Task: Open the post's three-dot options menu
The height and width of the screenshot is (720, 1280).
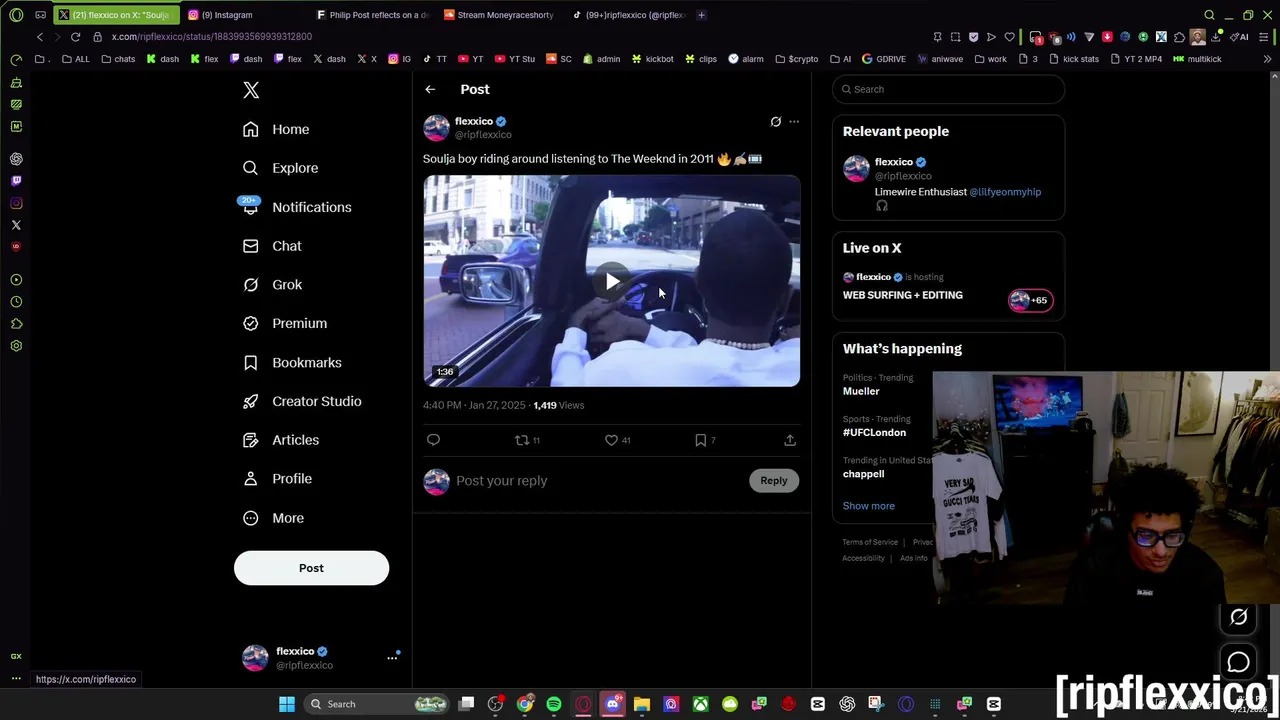Action: [x=794, y=122]
